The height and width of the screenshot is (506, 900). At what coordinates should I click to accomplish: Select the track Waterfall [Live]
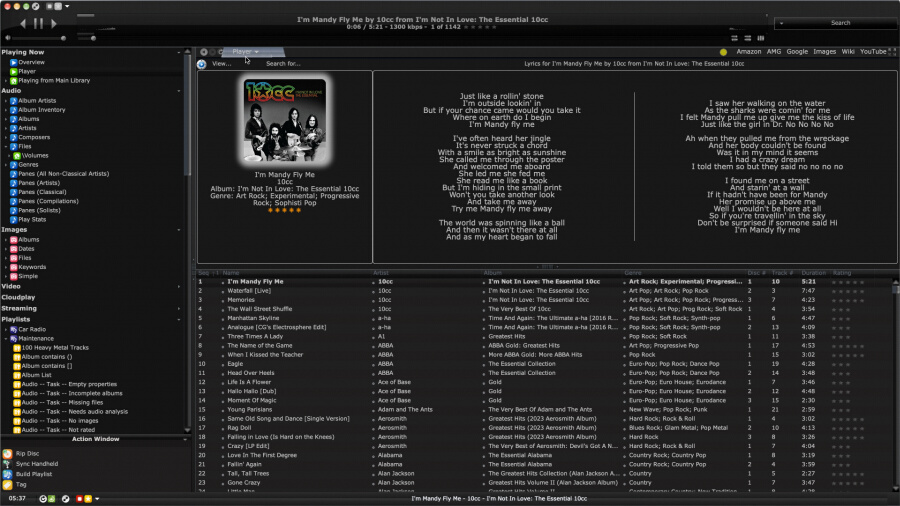(249, 291)
